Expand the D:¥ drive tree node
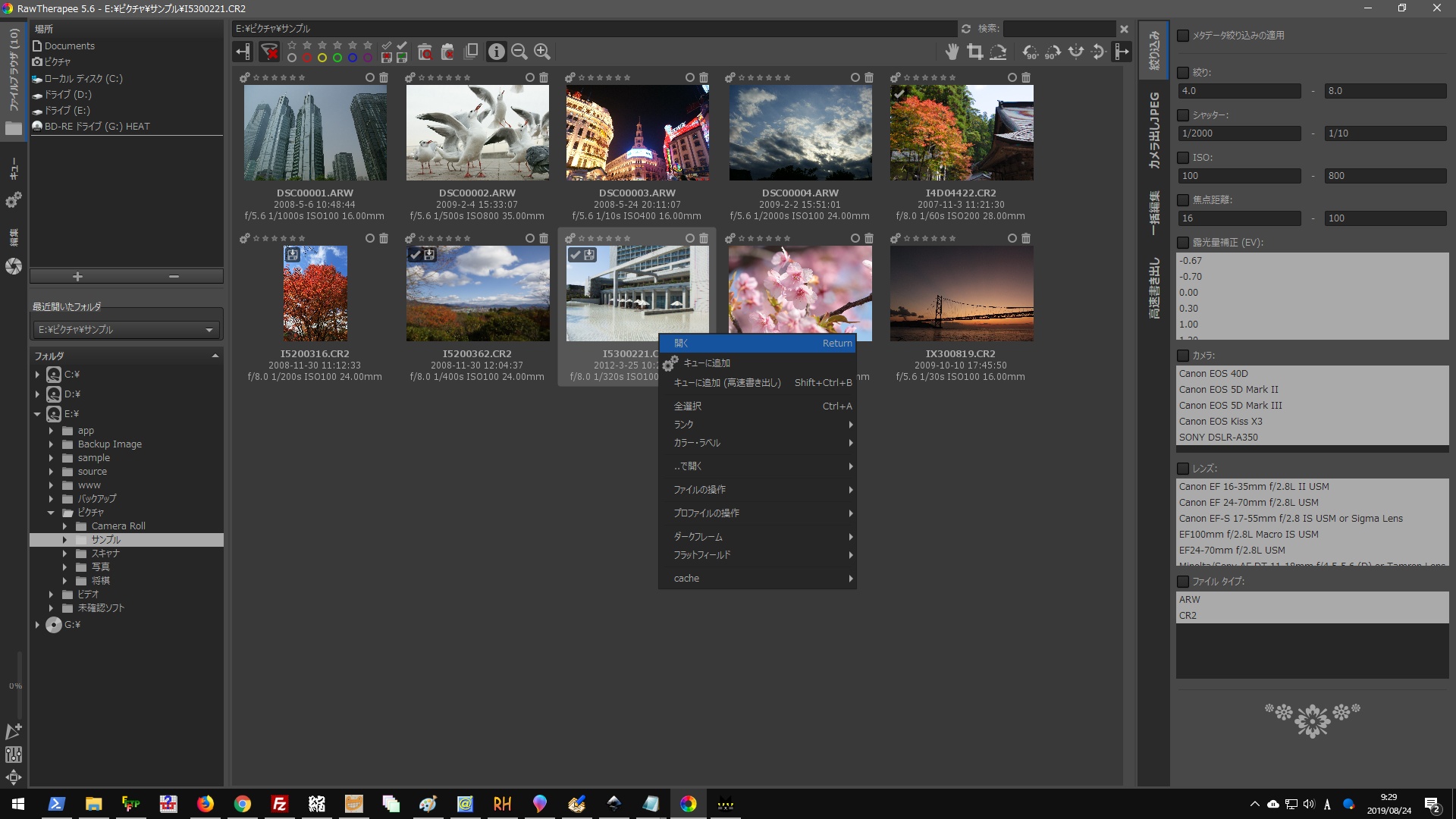1456x819 pixels. (x=37, y=394)
